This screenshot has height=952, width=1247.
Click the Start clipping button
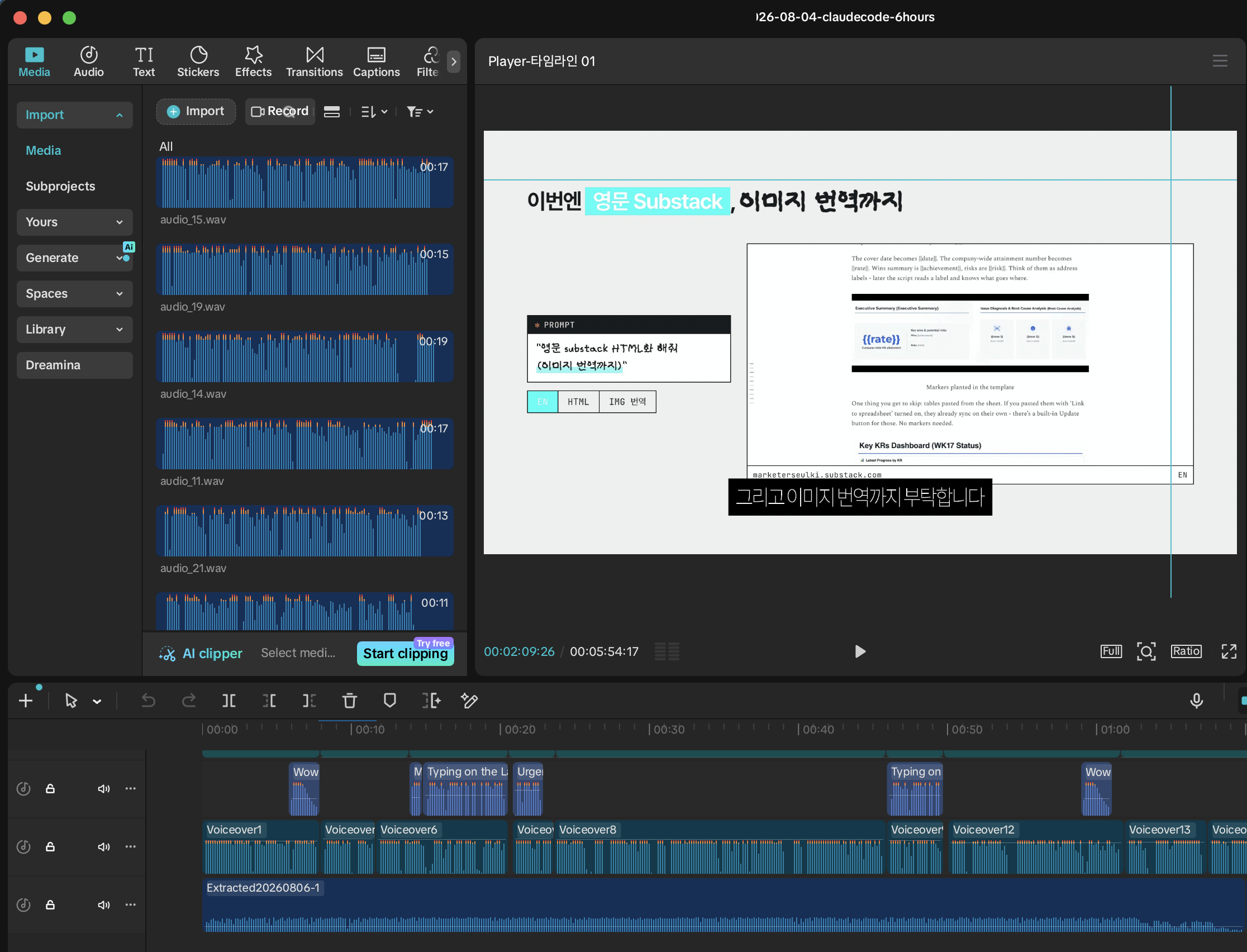[406, 653]
